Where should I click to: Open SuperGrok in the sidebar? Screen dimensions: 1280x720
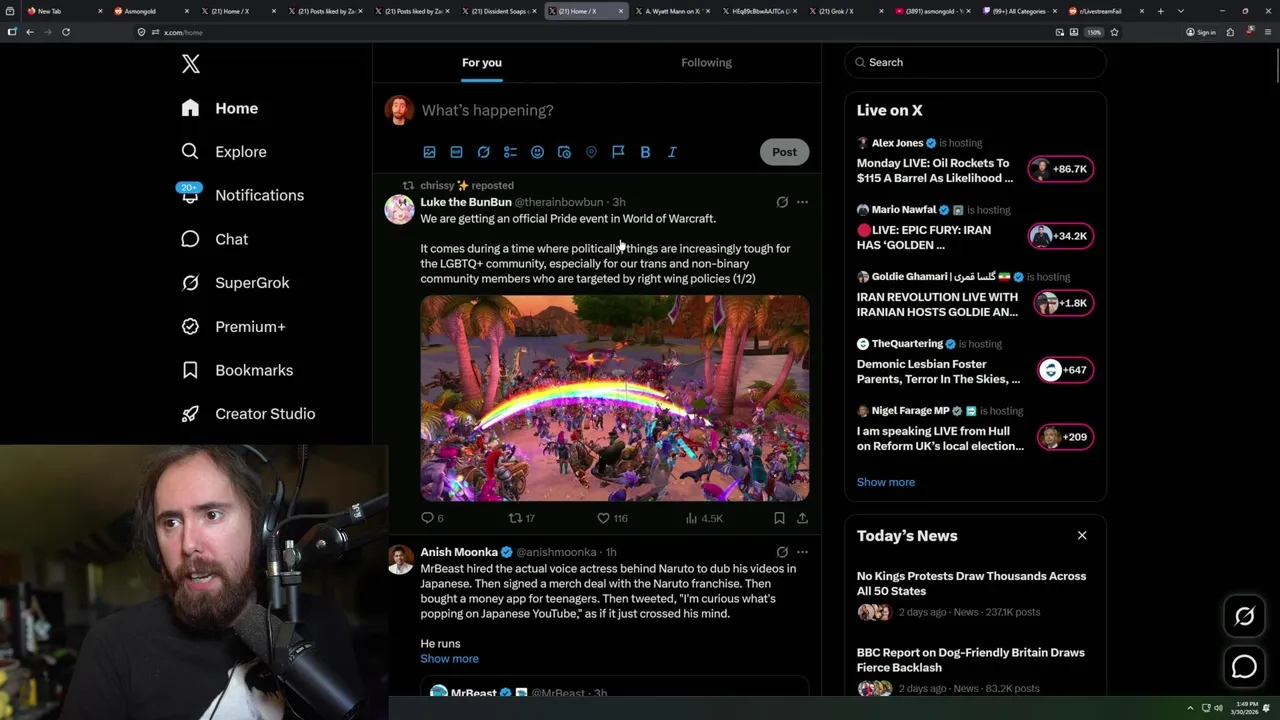[x=235, y=283]
